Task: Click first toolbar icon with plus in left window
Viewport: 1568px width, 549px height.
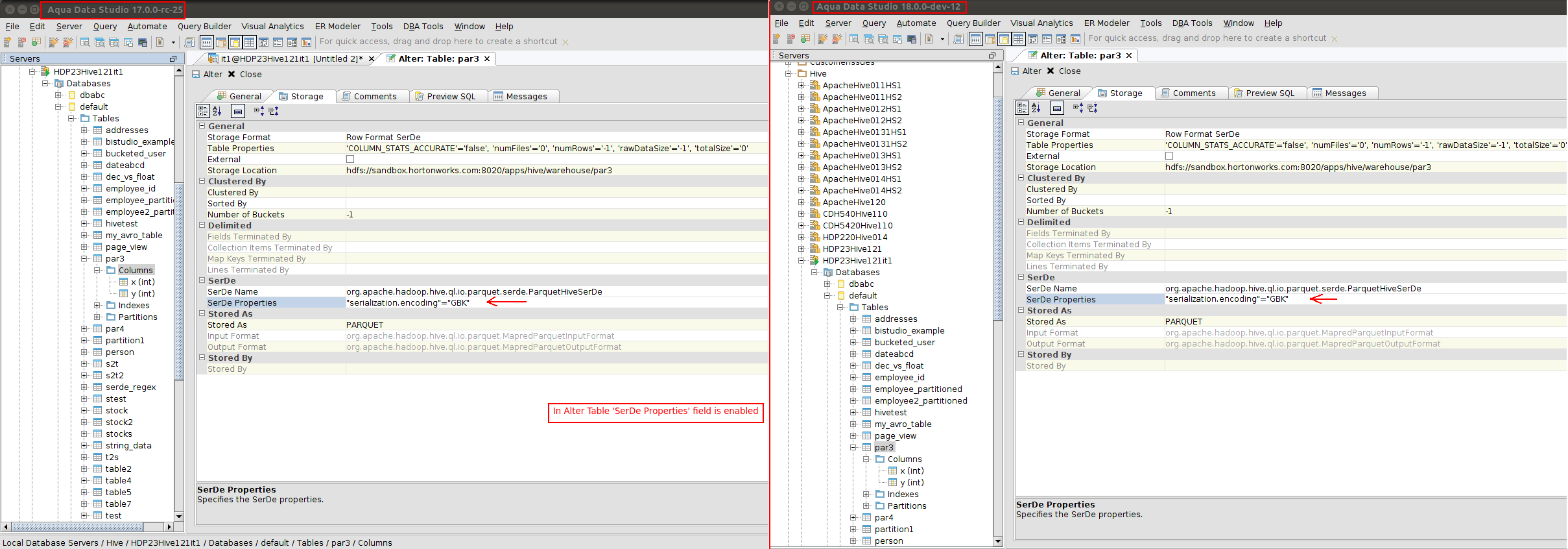Action: (8, 42)
